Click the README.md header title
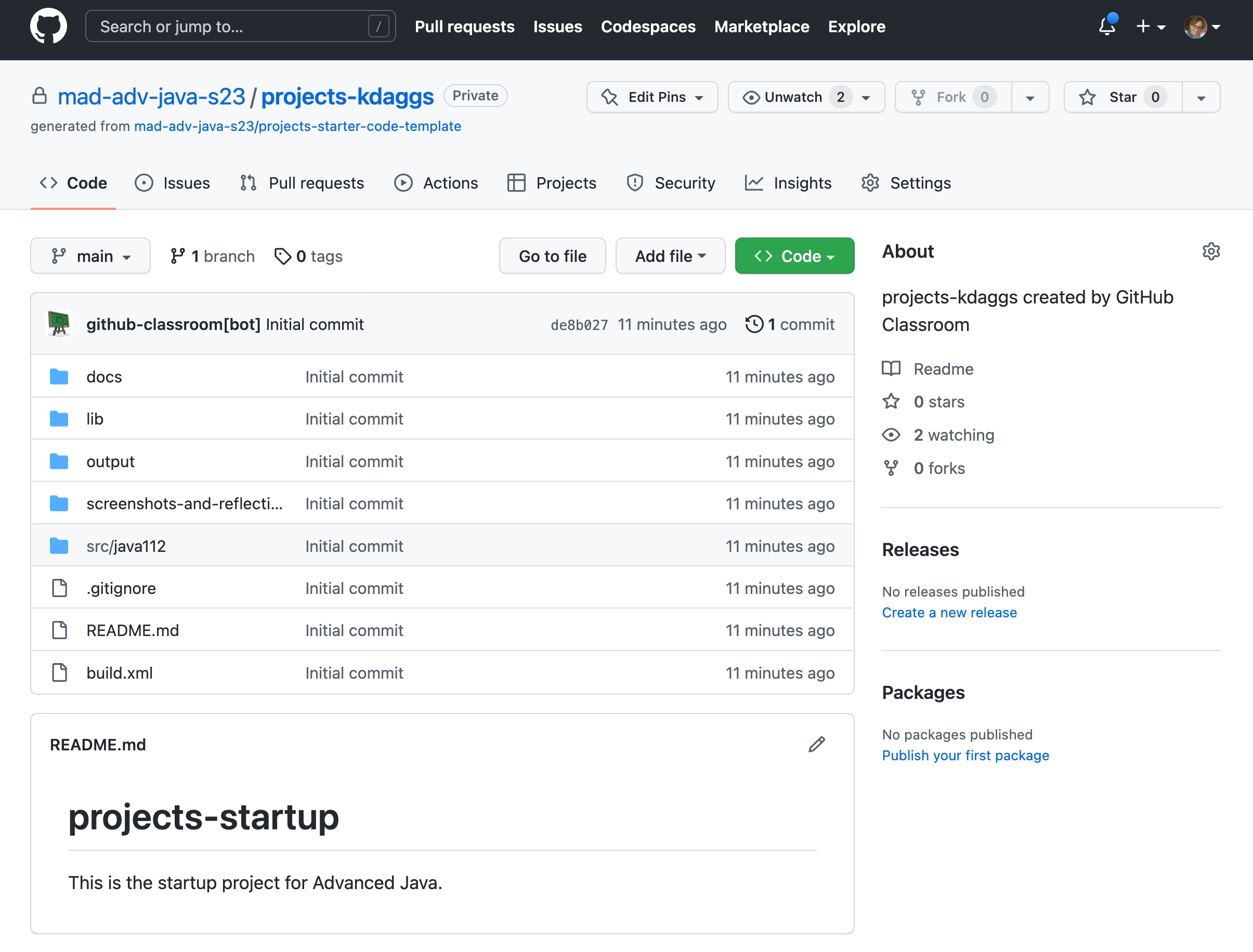 click(x=98, y=745)
